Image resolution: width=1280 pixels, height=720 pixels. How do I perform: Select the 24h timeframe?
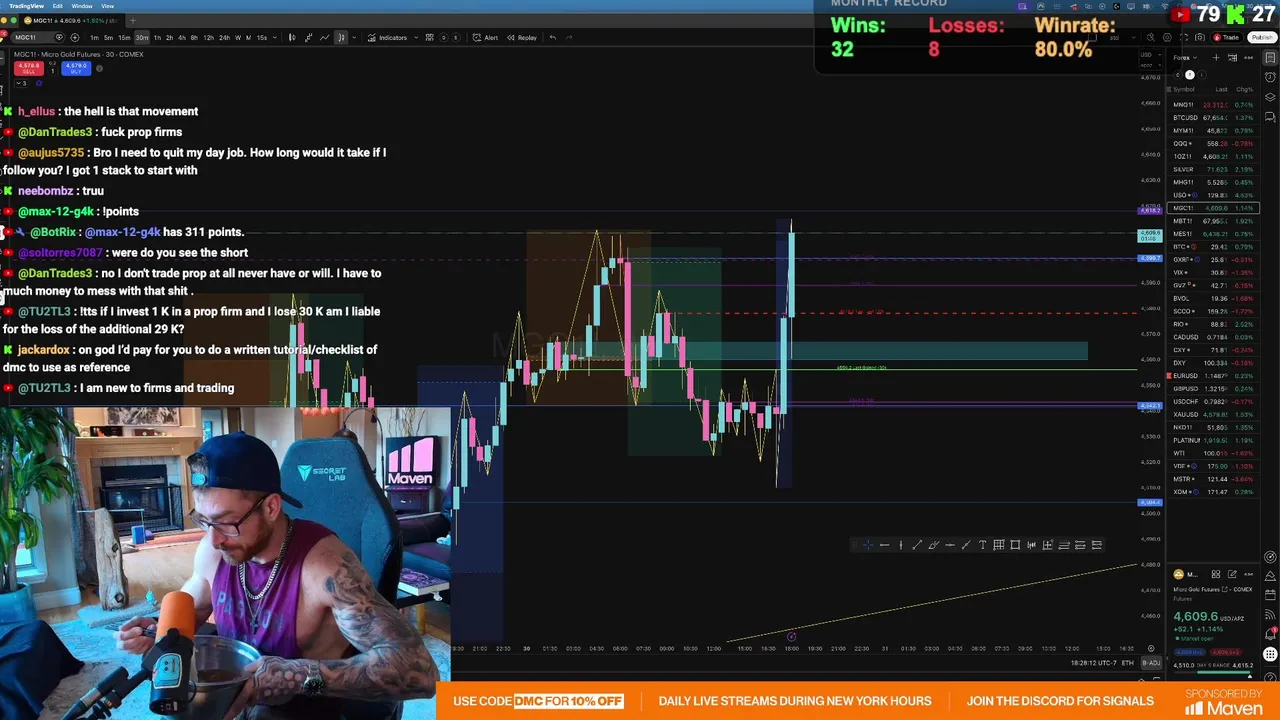point(224,37)
